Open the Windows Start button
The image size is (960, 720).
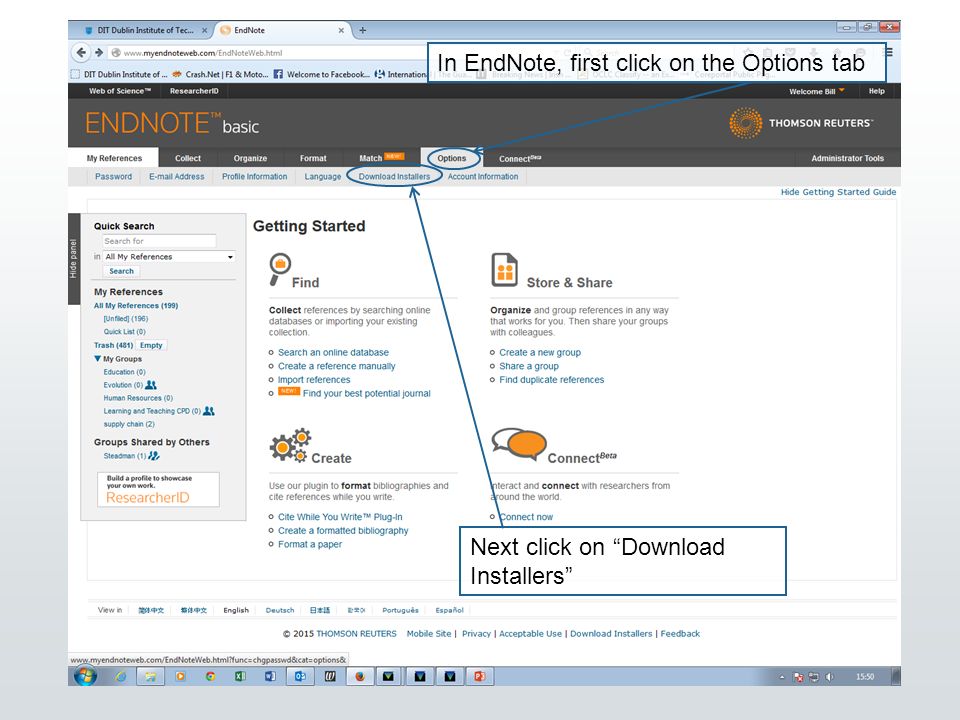(86, 677)
